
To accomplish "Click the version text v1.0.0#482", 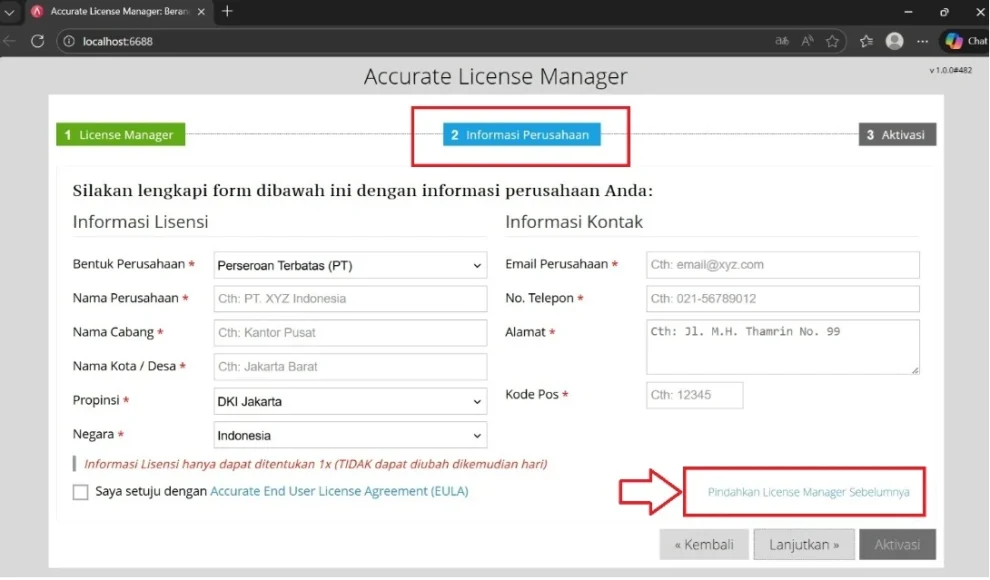I will 950,70.
